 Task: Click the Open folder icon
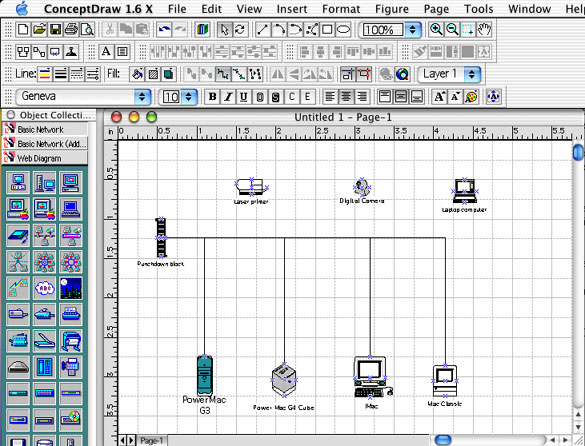(39, 29)
